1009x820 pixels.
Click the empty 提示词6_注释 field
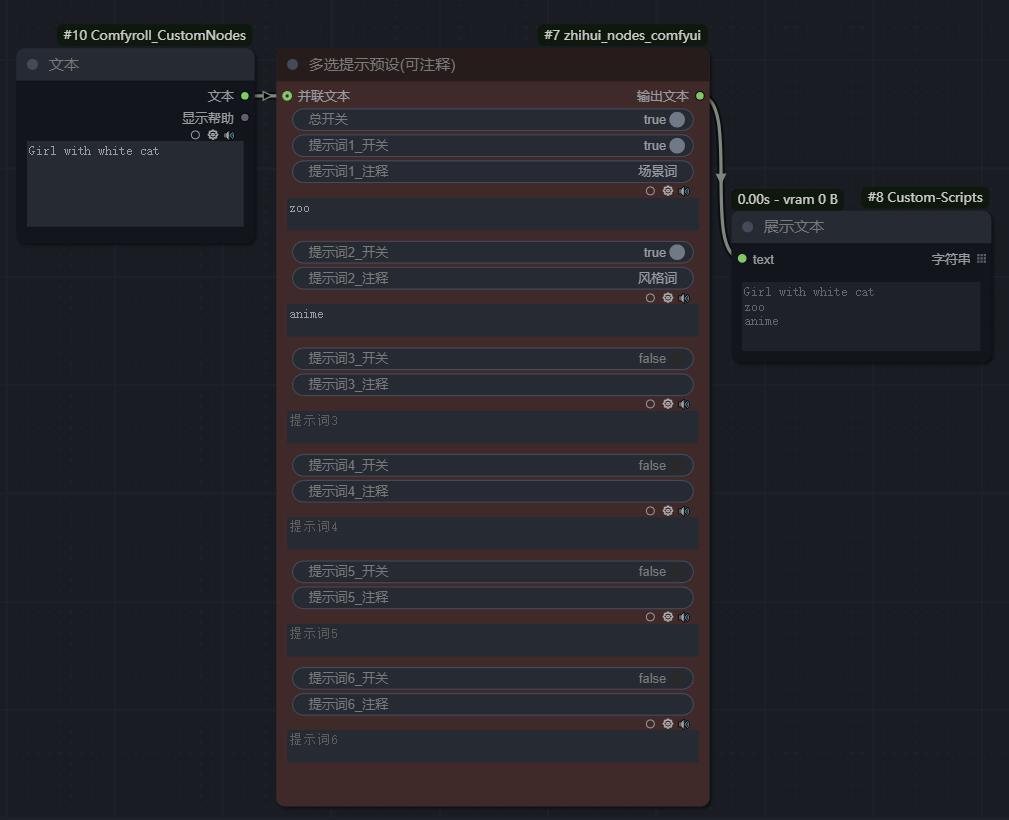point(493,704)
